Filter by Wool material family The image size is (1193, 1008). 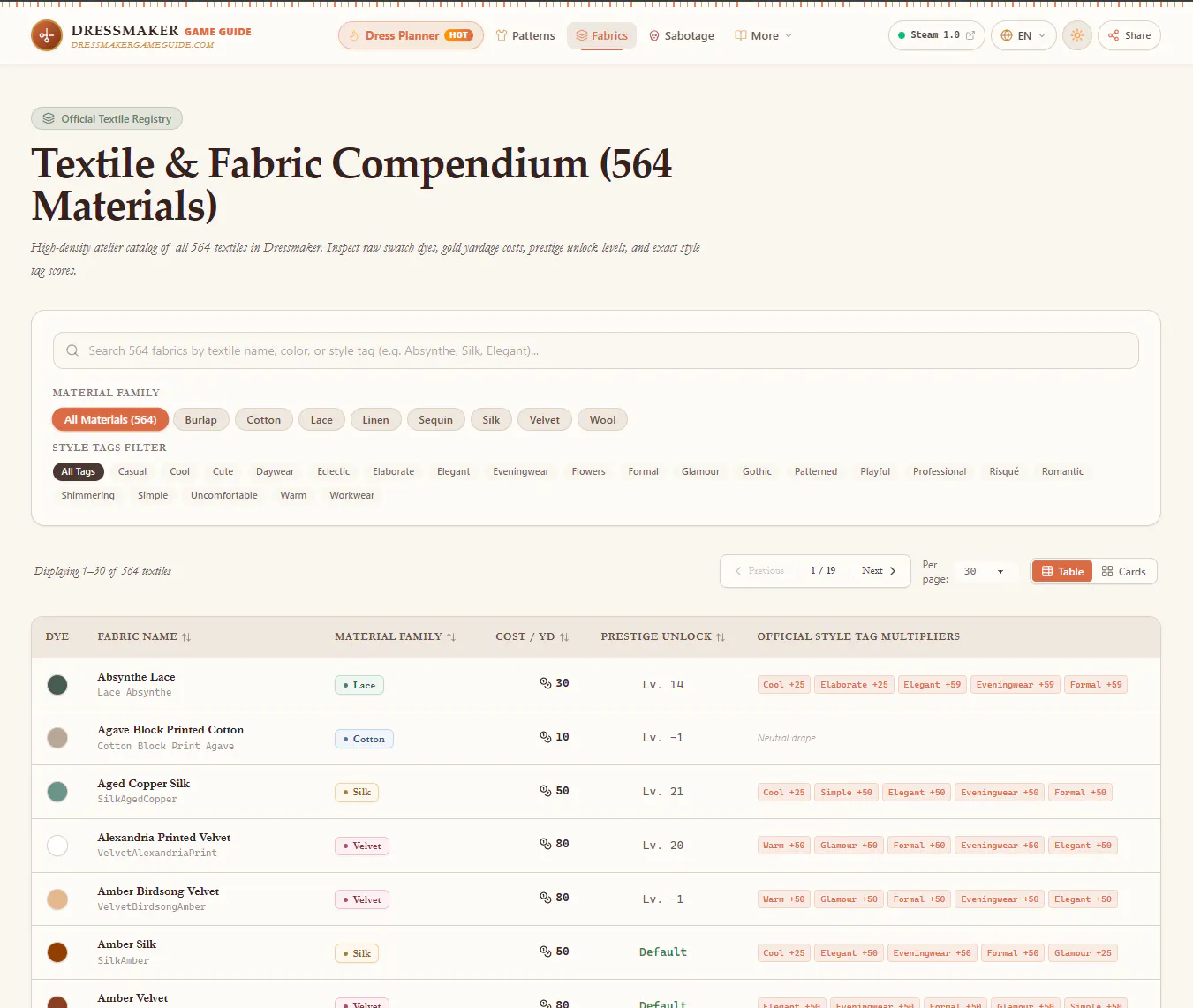(603, 419)
